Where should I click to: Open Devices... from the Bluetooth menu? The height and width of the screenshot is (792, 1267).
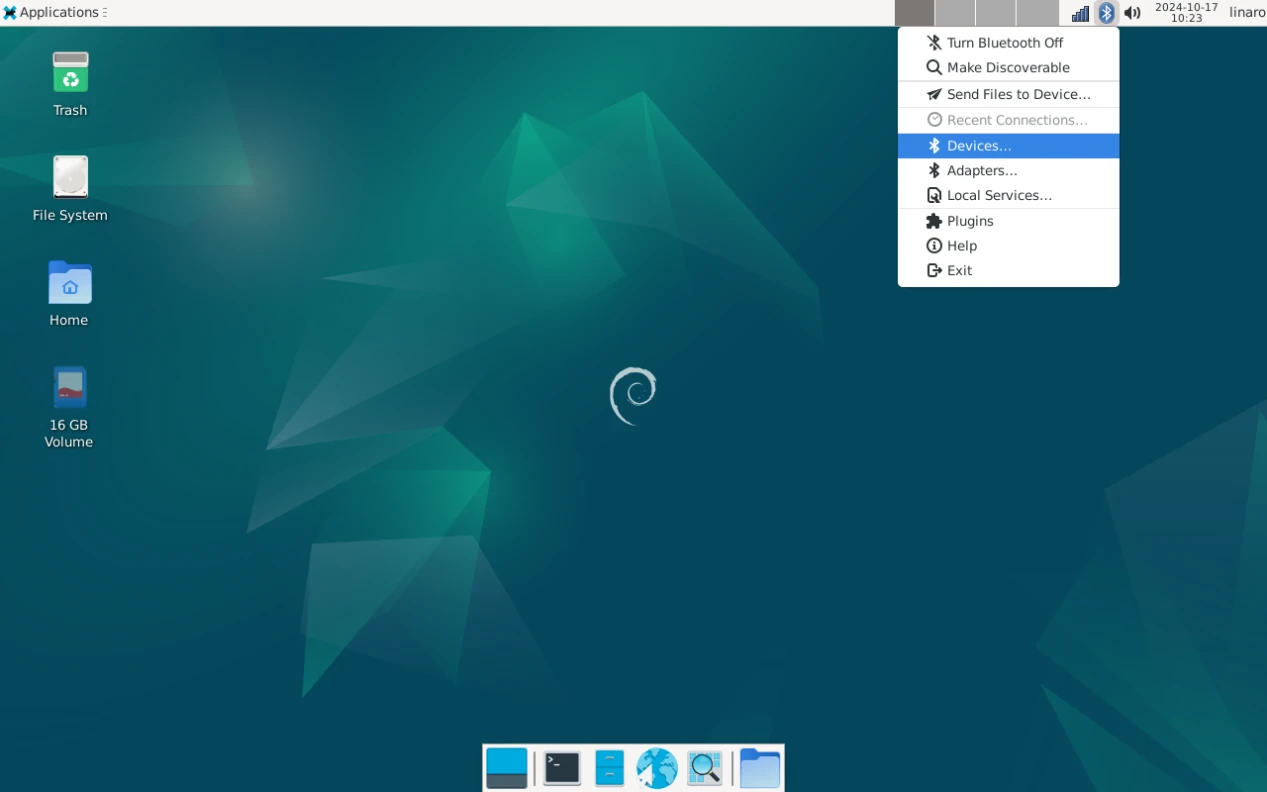click(1008, 146)
